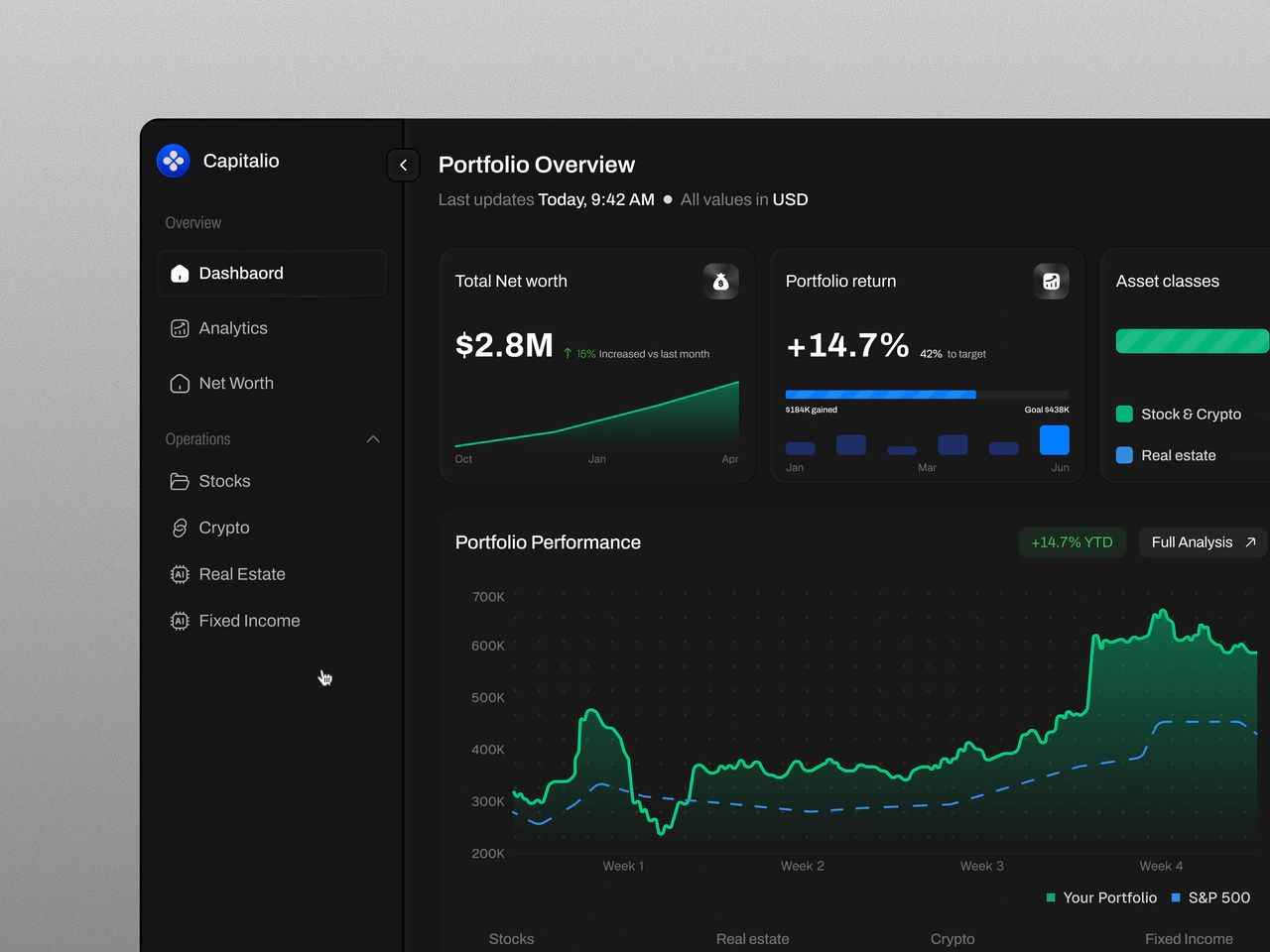Viewport: 1270px width, 952px height.
Task: Switch to the Stocks tab below chart
Action: (511, 939)
